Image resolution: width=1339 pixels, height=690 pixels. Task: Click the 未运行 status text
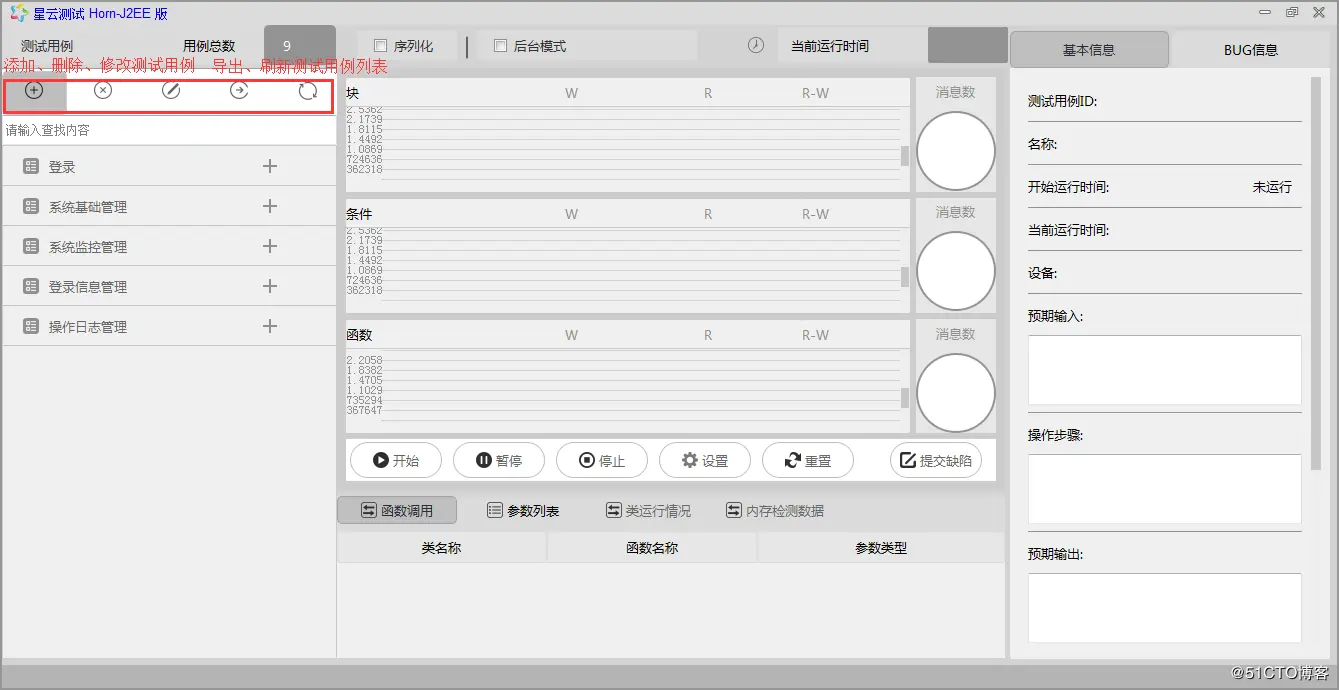pos(1272,187)
